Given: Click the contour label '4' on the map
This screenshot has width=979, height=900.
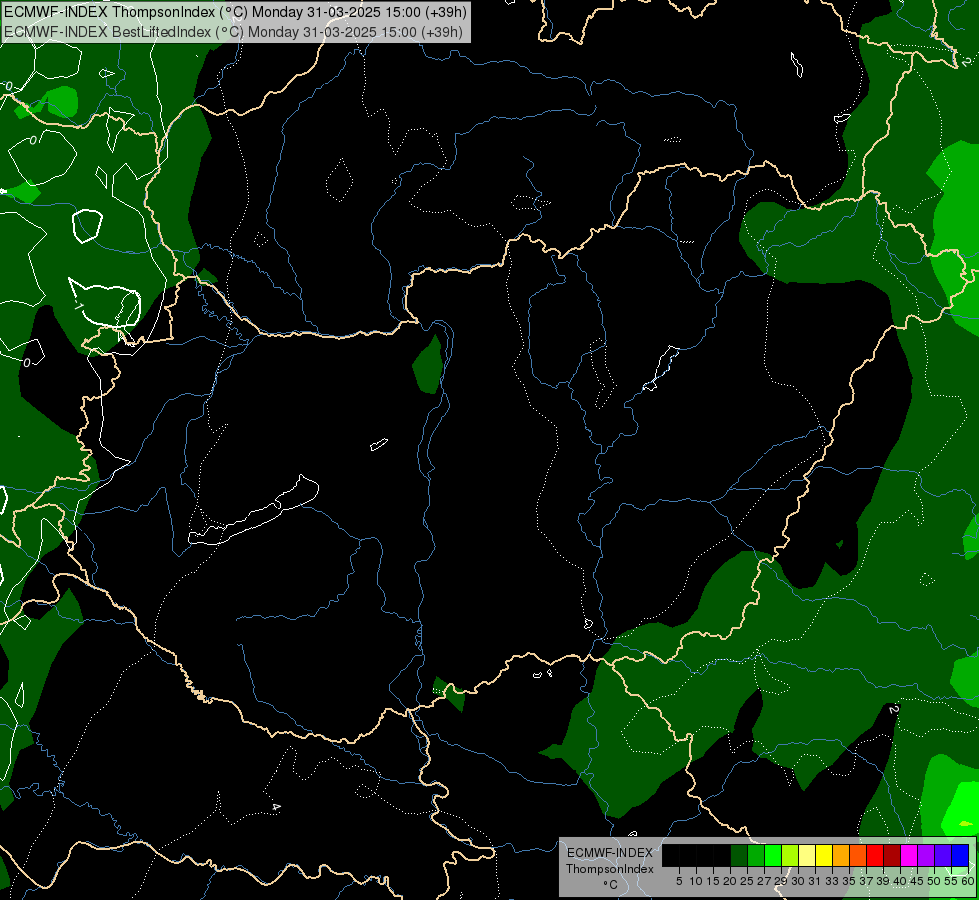Looking at the screenshot, I should [276, 807].
